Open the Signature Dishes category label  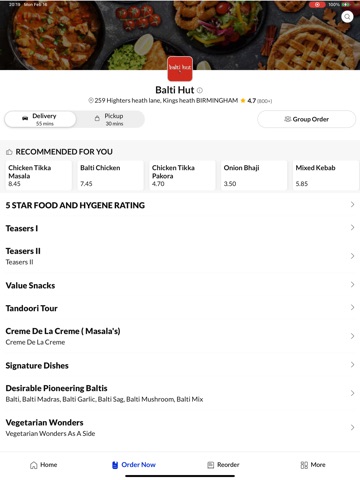pyautogui.click(x=37, y=366)
